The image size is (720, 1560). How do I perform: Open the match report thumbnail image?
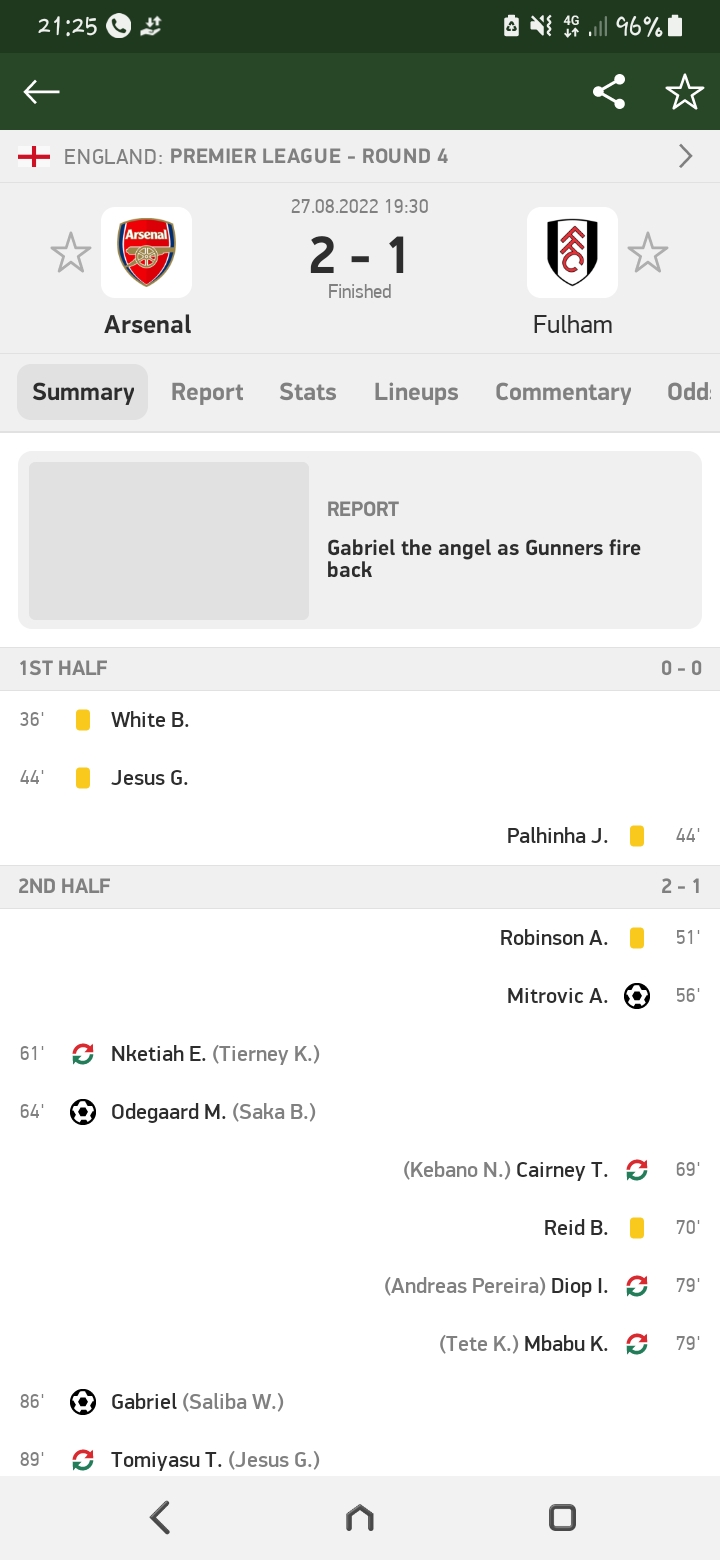tap(169, 540)
